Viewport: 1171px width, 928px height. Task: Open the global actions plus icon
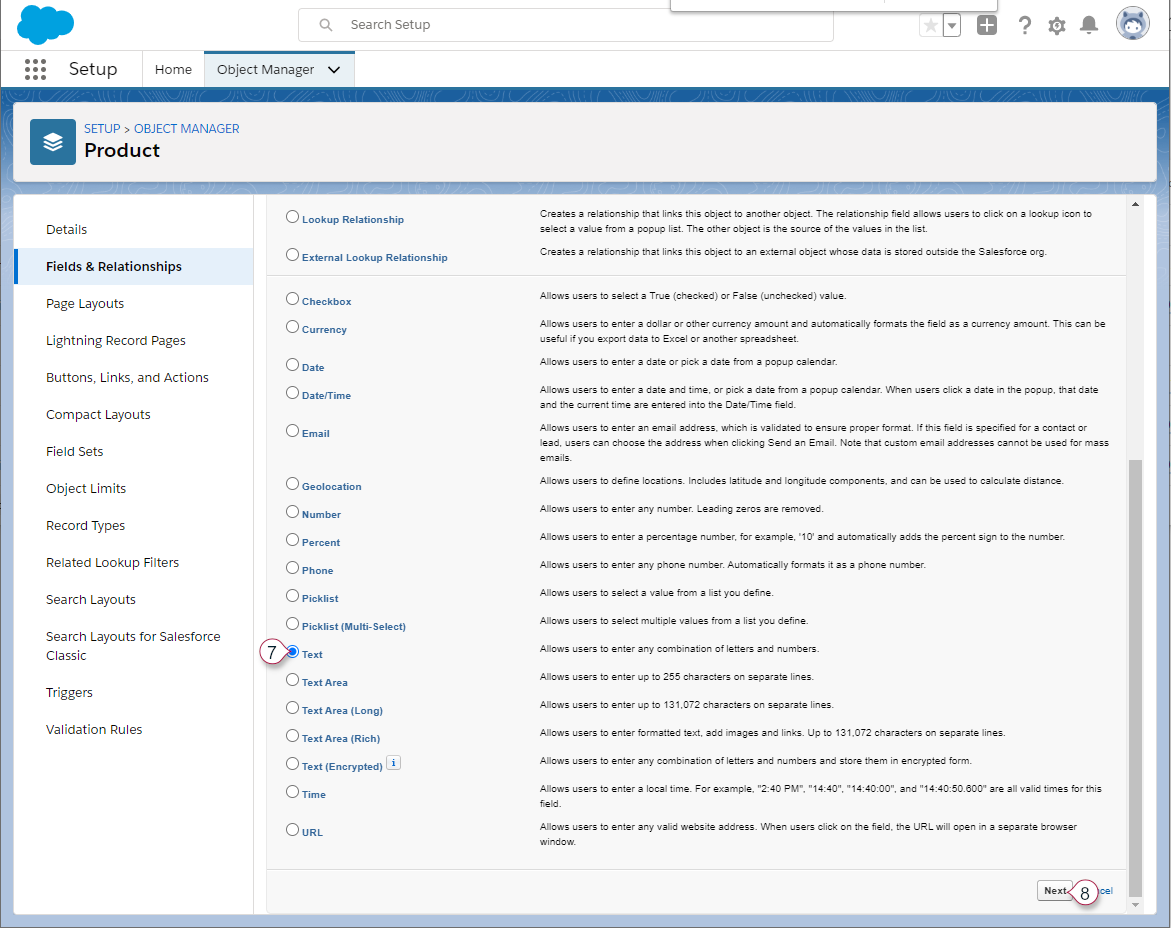click(x=987, y=26)
